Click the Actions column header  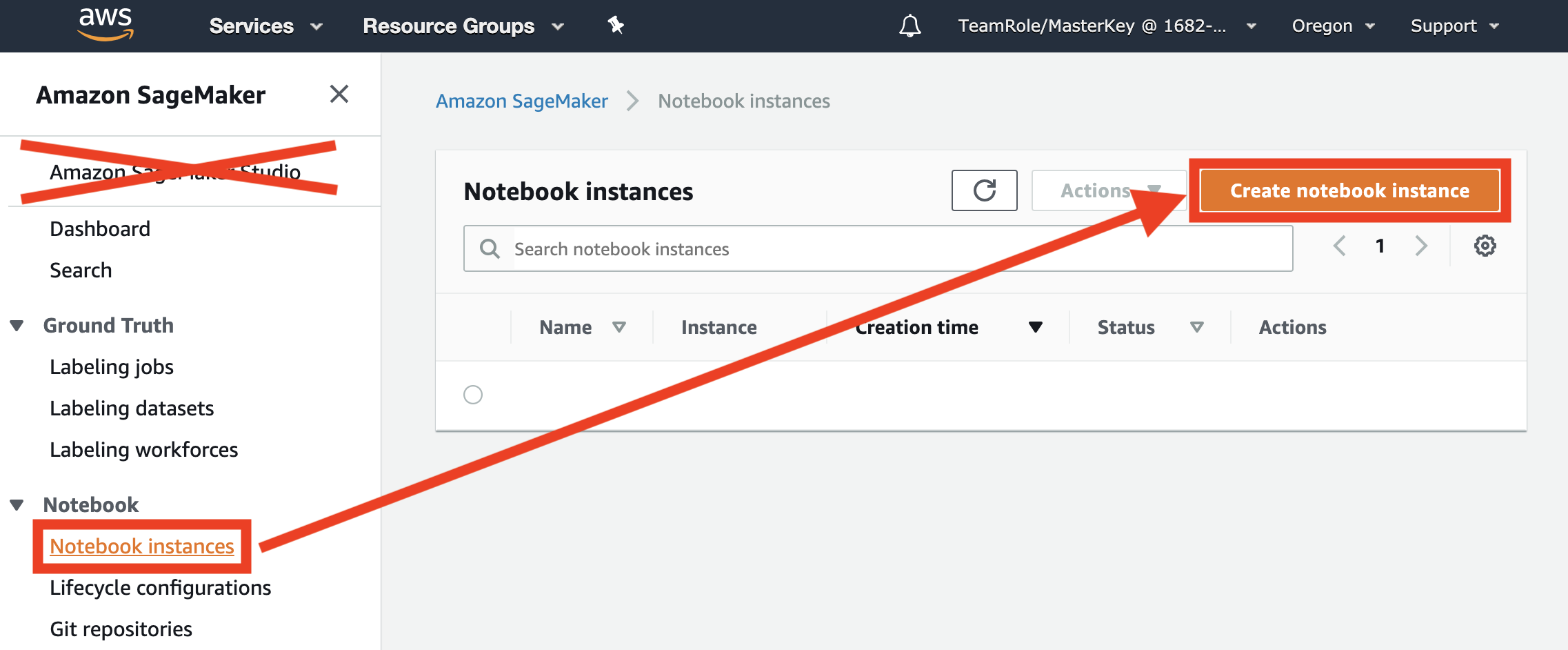tap(1293, 327)
